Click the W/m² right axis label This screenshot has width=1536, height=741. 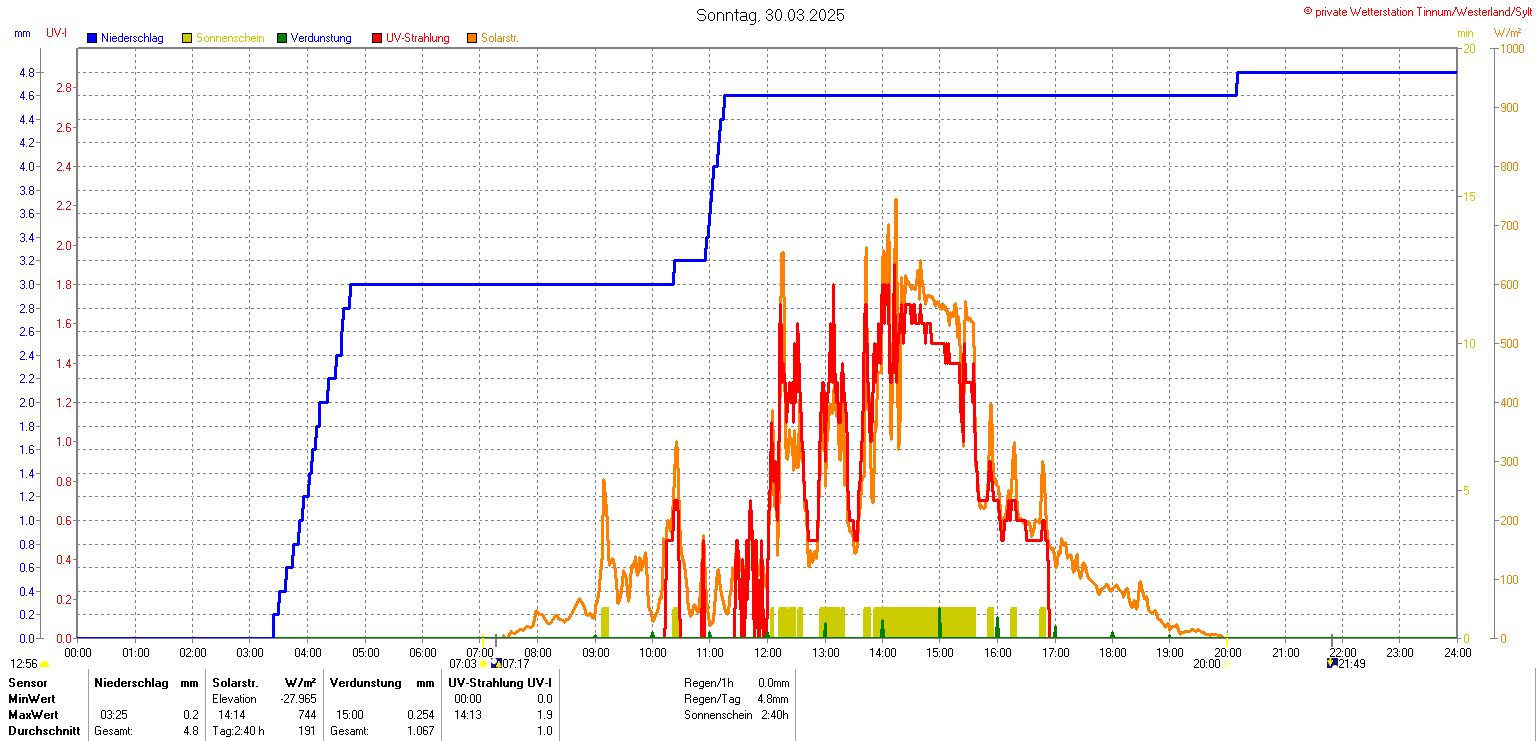pos(1507,33)
